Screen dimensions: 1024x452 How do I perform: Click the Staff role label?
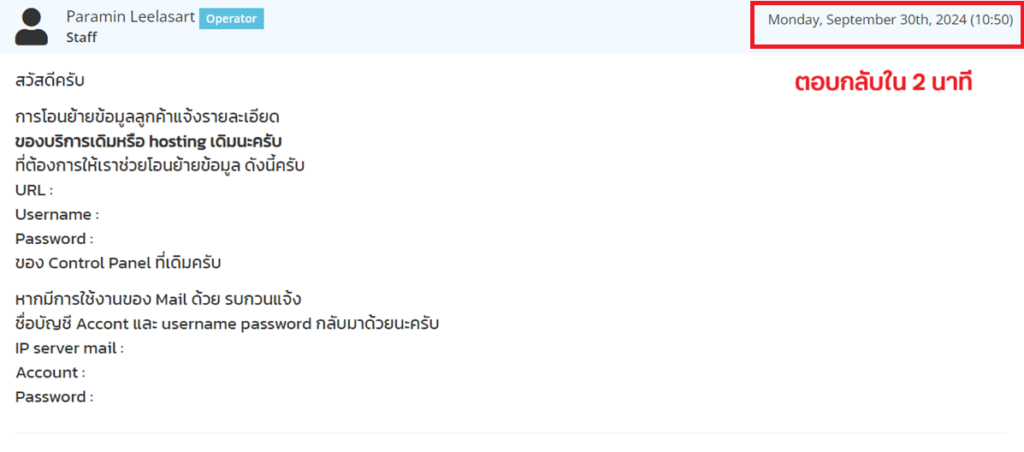[82, 37]
